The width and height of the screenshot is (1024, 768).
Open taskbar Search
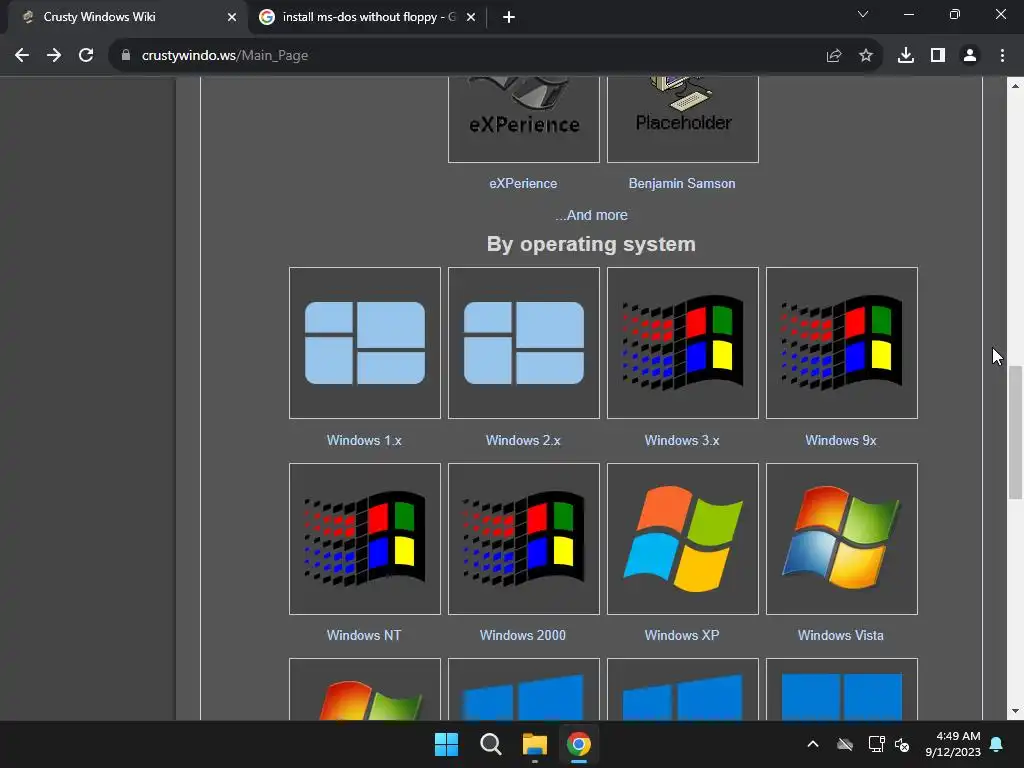click(x=490, y=744)
